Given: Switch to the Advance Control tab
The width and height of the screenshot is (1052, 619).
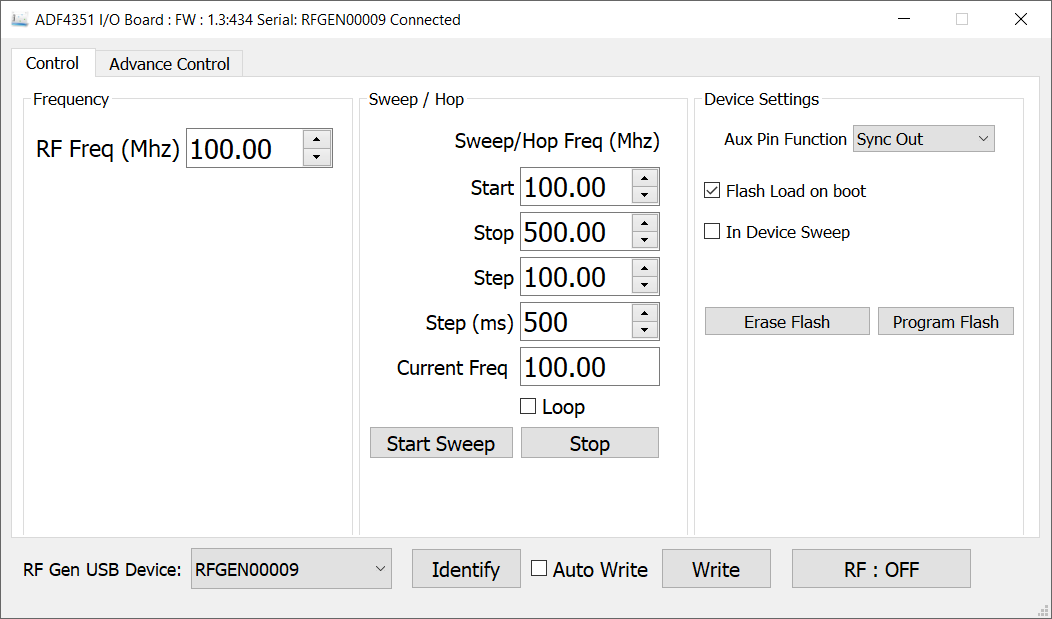Looking at the screenshot, I should (169, 64).
